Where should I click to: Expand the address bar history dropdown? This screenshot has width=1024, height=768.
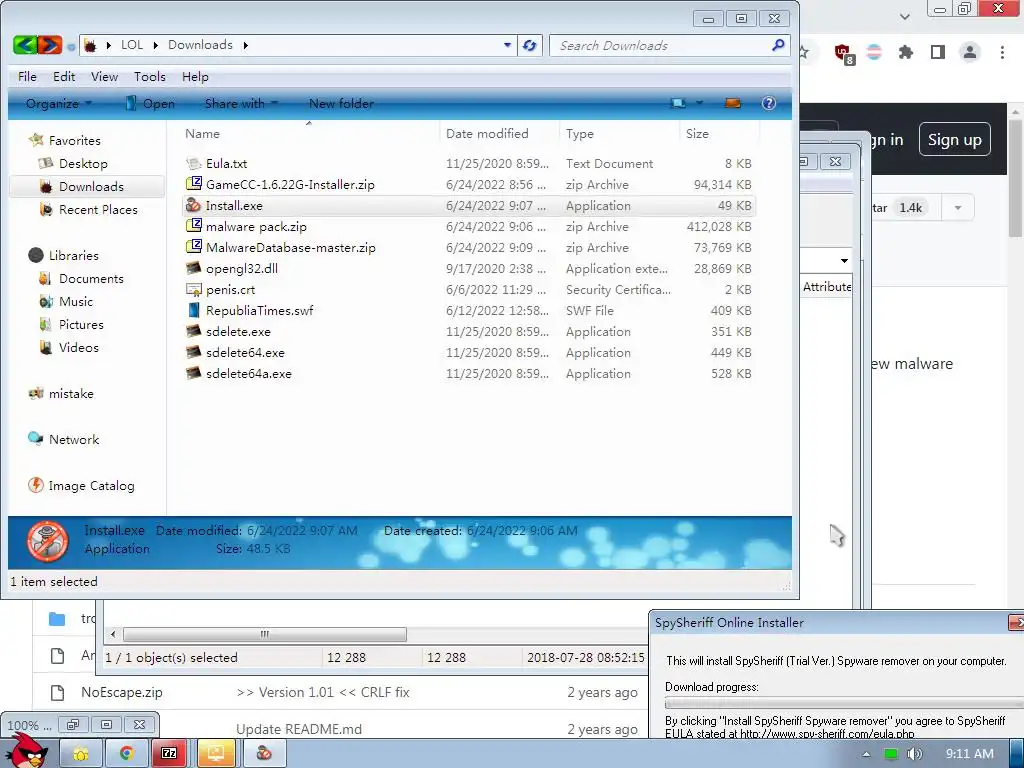coord(507,45)
